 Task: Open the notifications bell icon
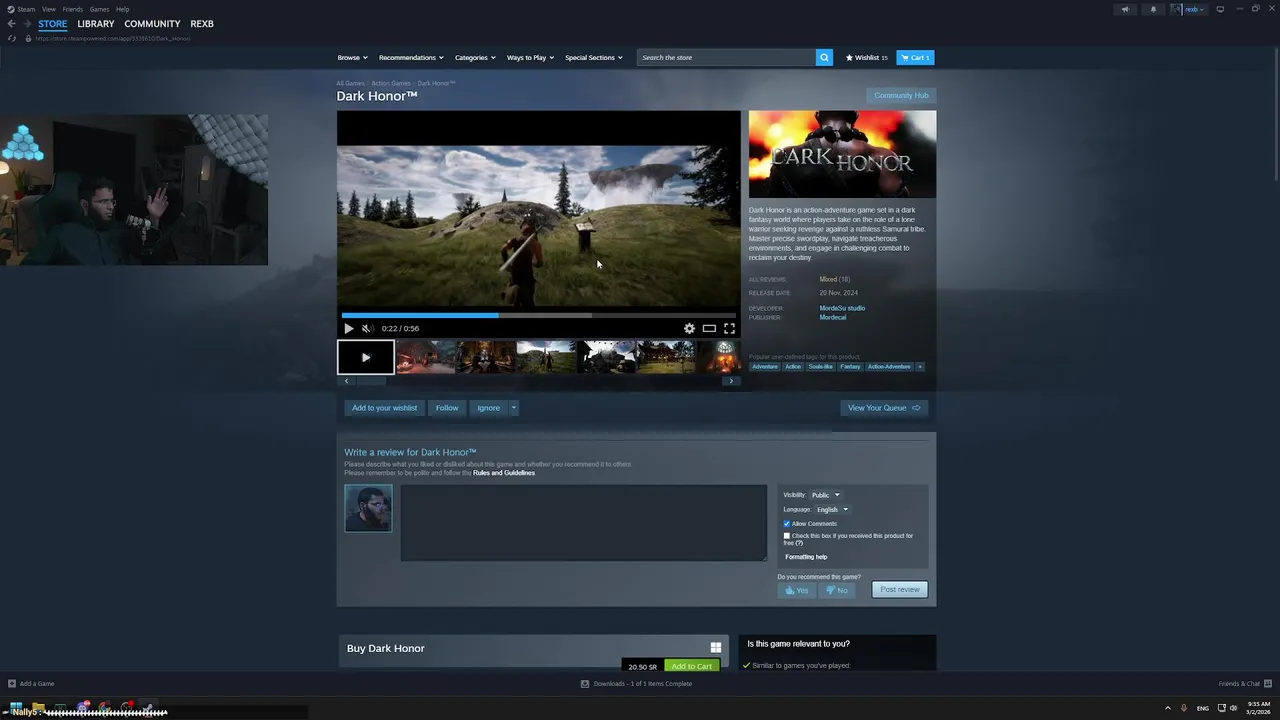pyautogui.click(x=1153, y=9)
